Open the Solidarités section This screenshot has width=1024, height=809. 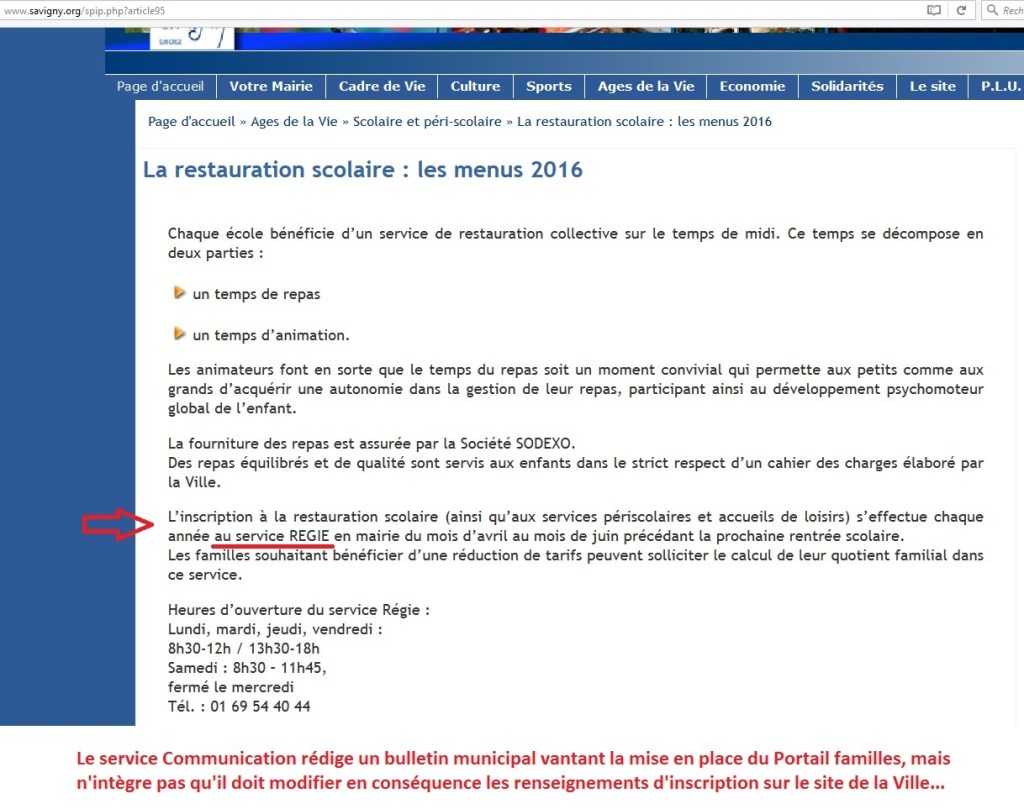tap(847, 86)
